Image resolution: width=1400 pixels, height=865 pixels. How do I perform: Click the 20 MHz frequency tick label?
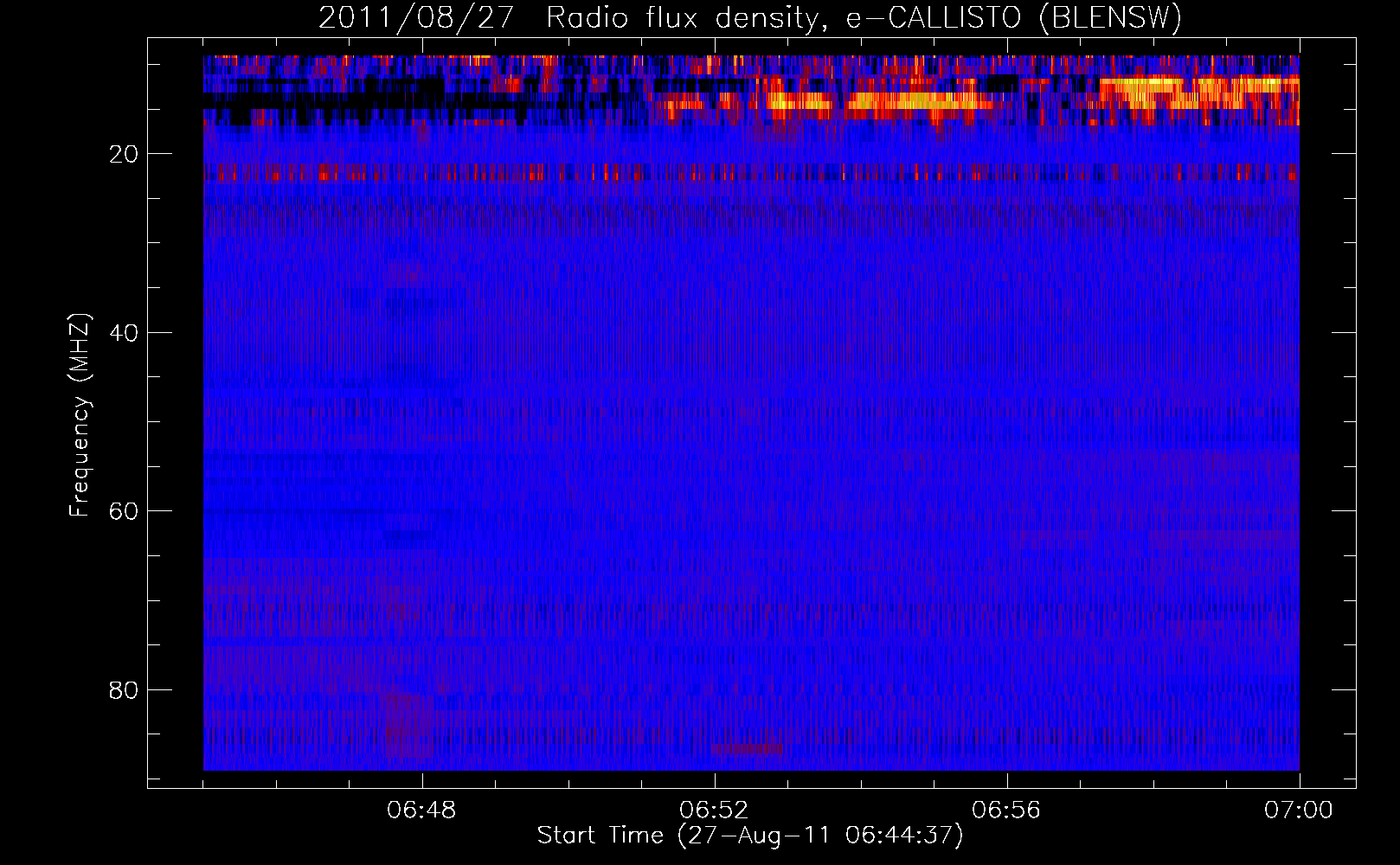click(x=124, y=154)
